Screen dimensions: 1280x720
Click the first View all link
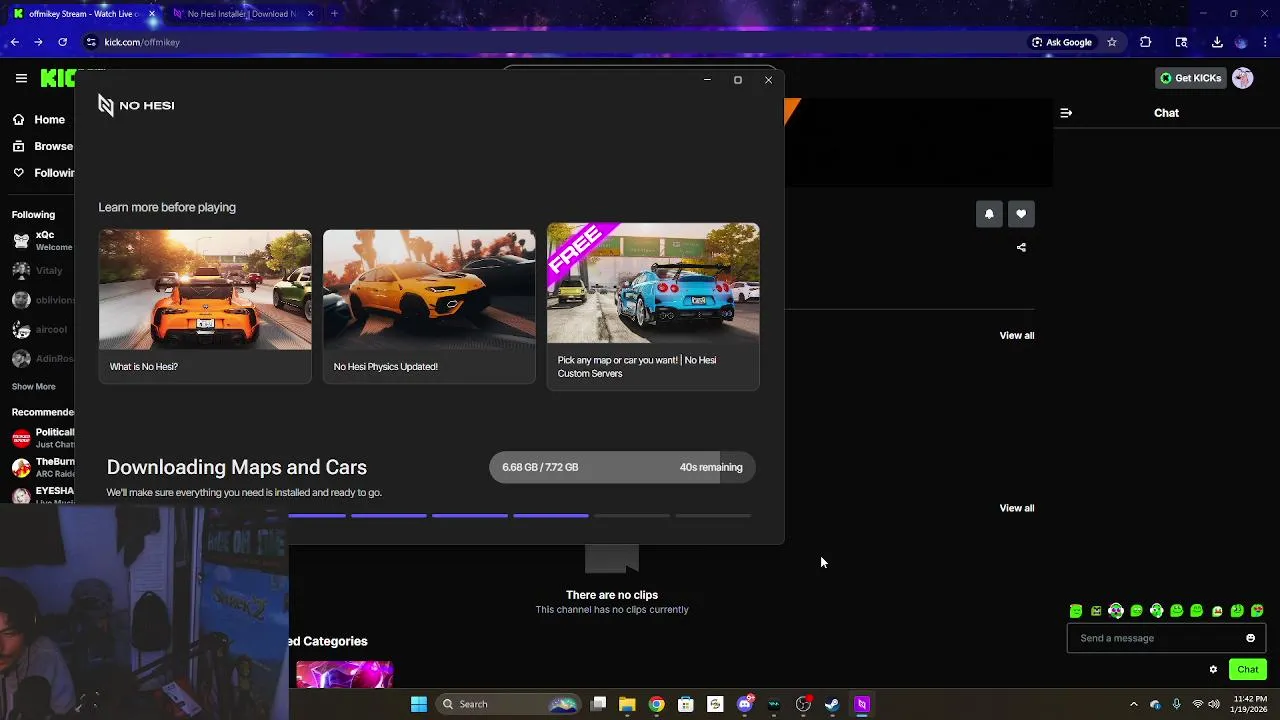pos(1017,335)
